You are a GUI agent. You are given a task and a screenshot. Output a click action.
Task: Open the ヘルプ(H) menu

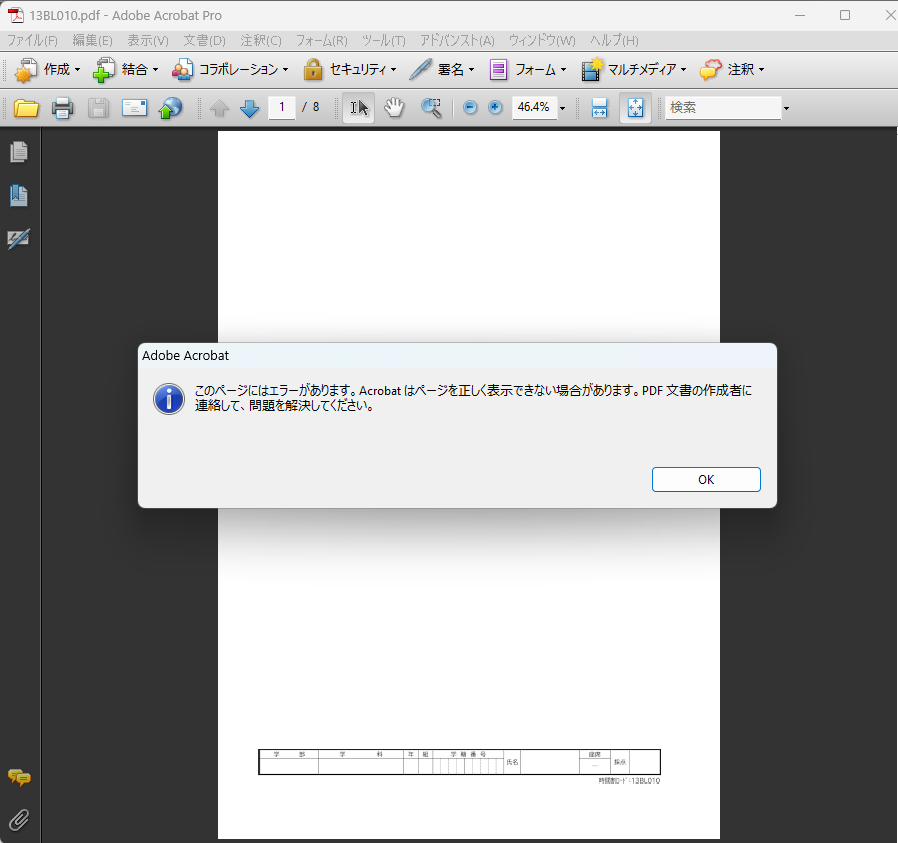click(614, 41)
